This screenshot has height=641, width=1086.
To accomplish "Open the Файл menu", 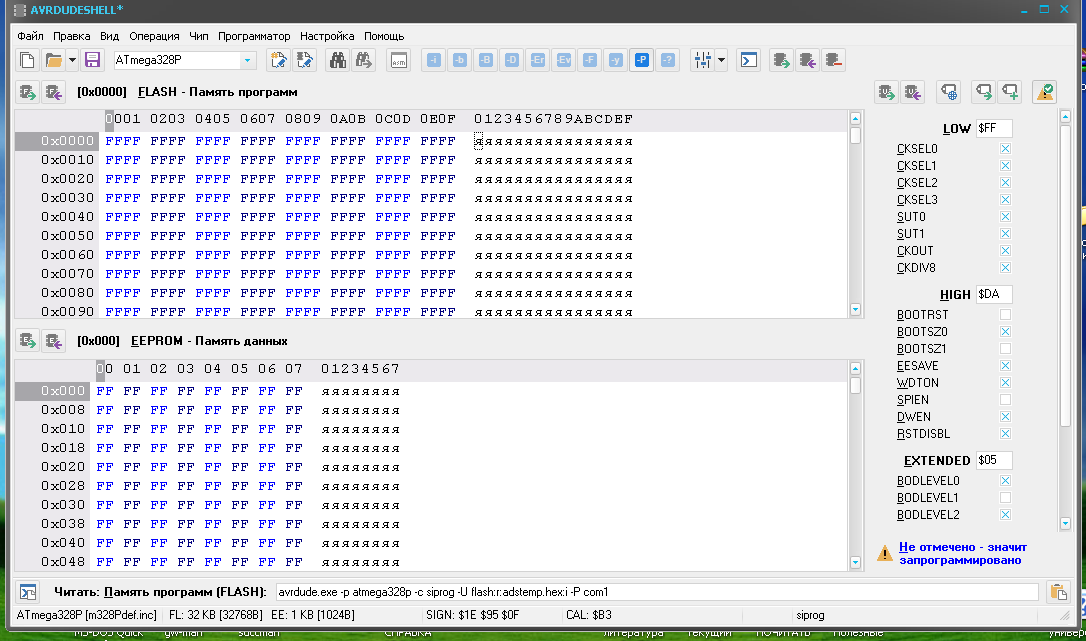I will 30,36.
